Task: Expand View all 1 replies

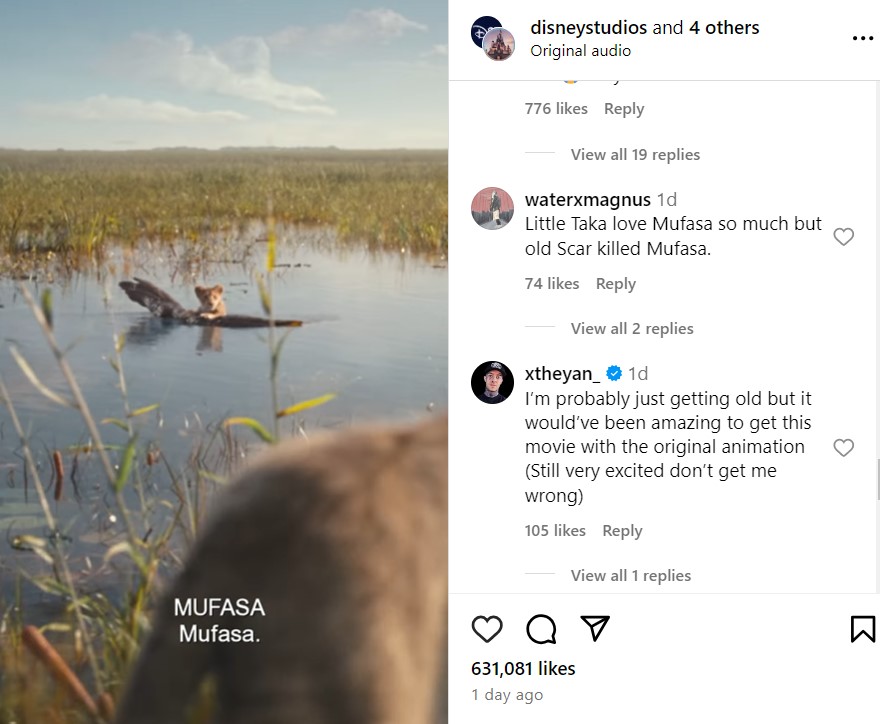Action: [x=630, y=576]
